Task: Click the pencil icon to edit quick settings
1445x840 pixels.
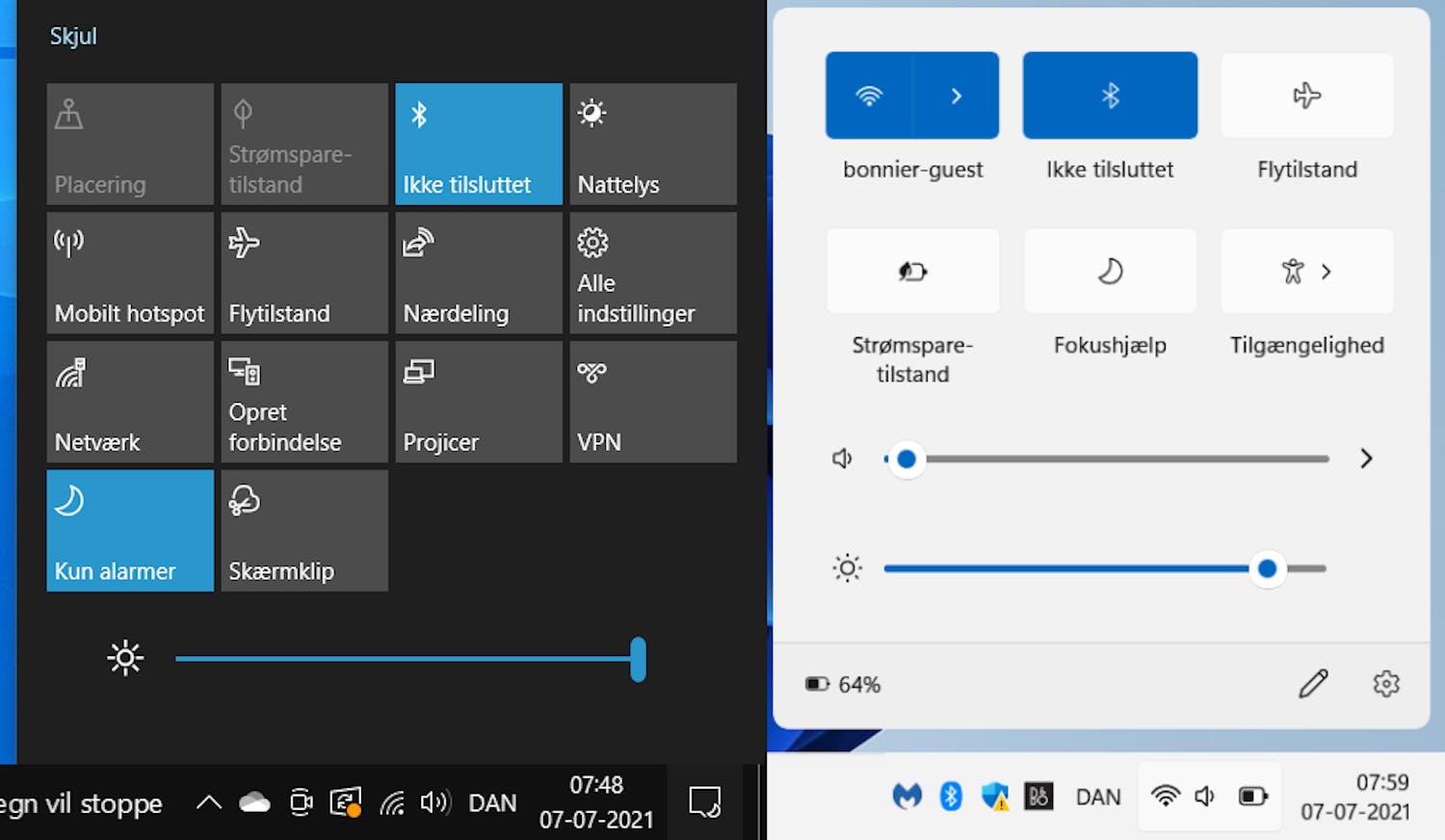Action: tap(1313, 684)
